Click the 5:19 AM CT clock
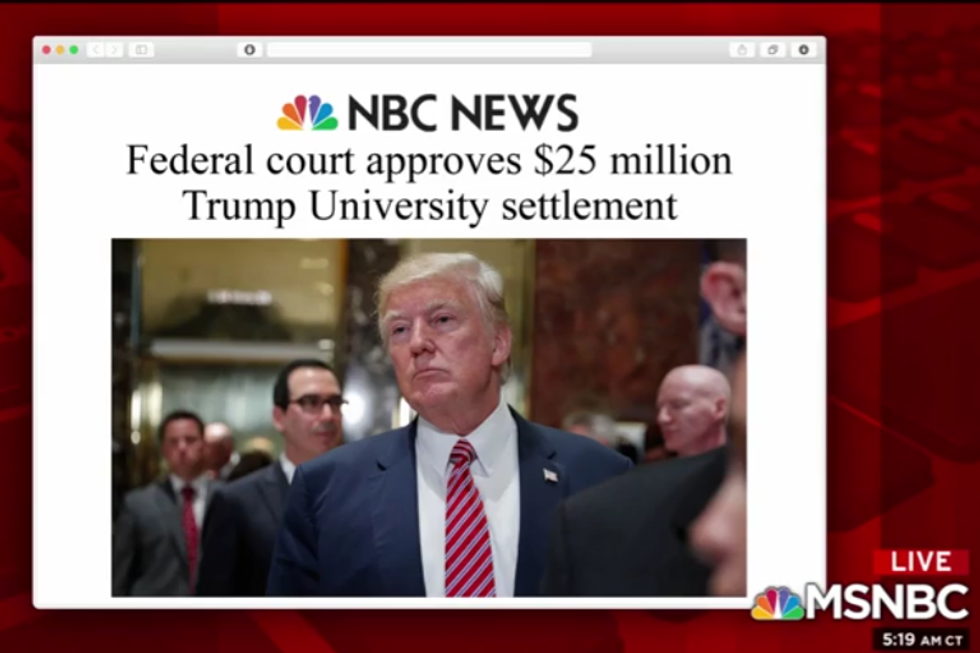 click(x=922, y=640)
